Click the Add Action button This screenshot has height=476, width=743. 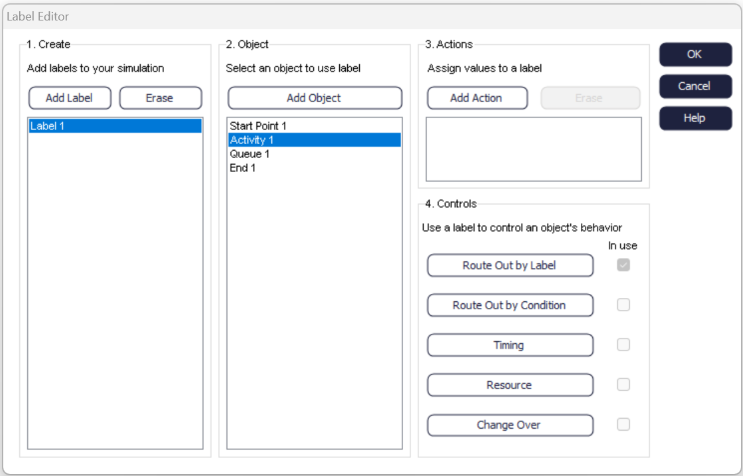pos(476,98)
